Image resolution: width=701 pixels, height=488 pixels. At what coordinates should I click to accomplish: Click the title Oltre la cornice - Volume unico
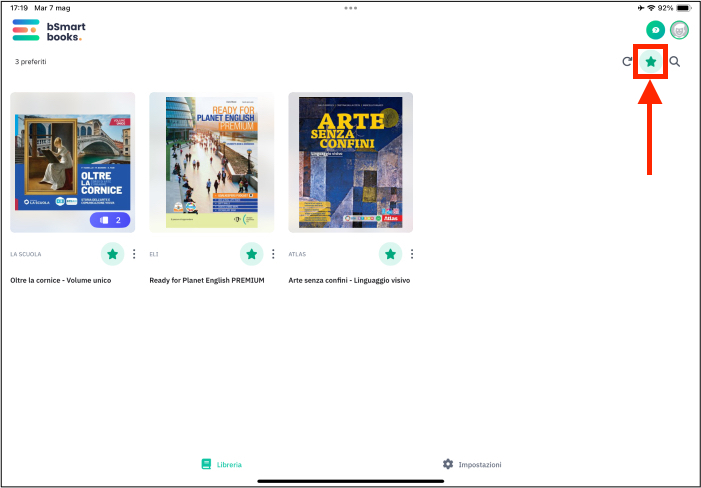(x=61, y=281)
